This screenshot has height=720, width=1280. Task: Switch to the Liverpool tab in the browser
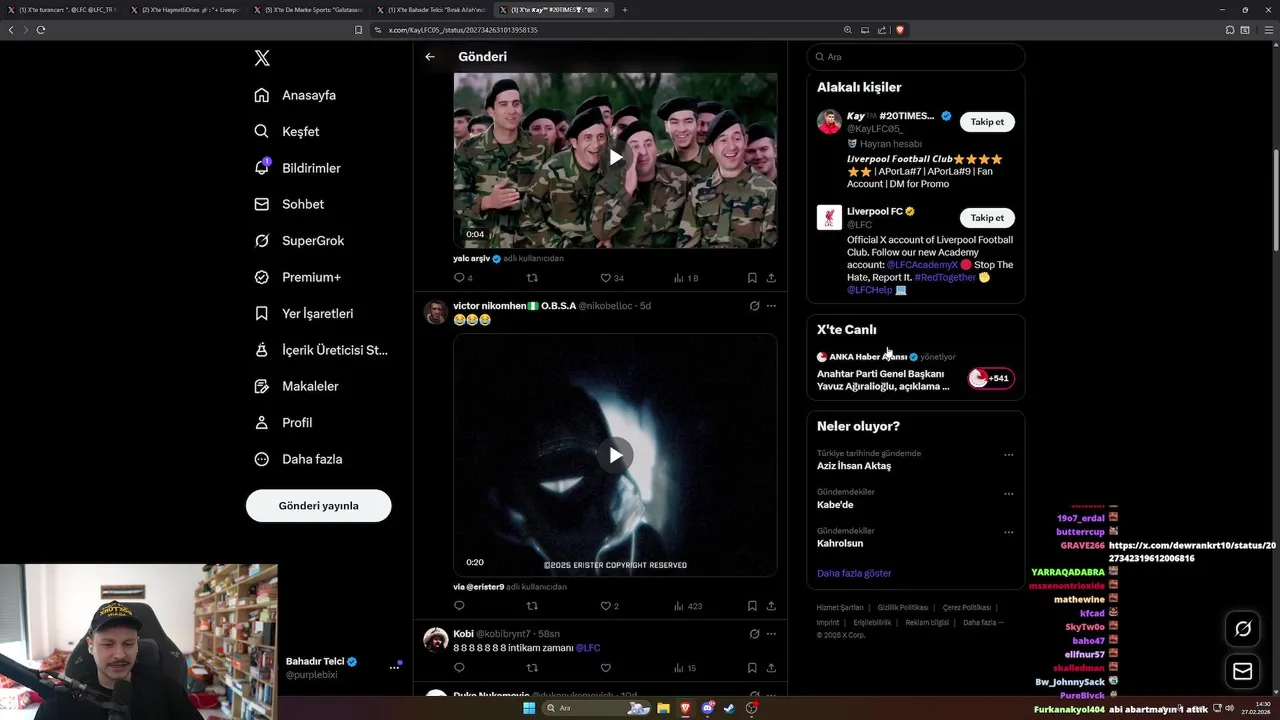tap(188, 10)
